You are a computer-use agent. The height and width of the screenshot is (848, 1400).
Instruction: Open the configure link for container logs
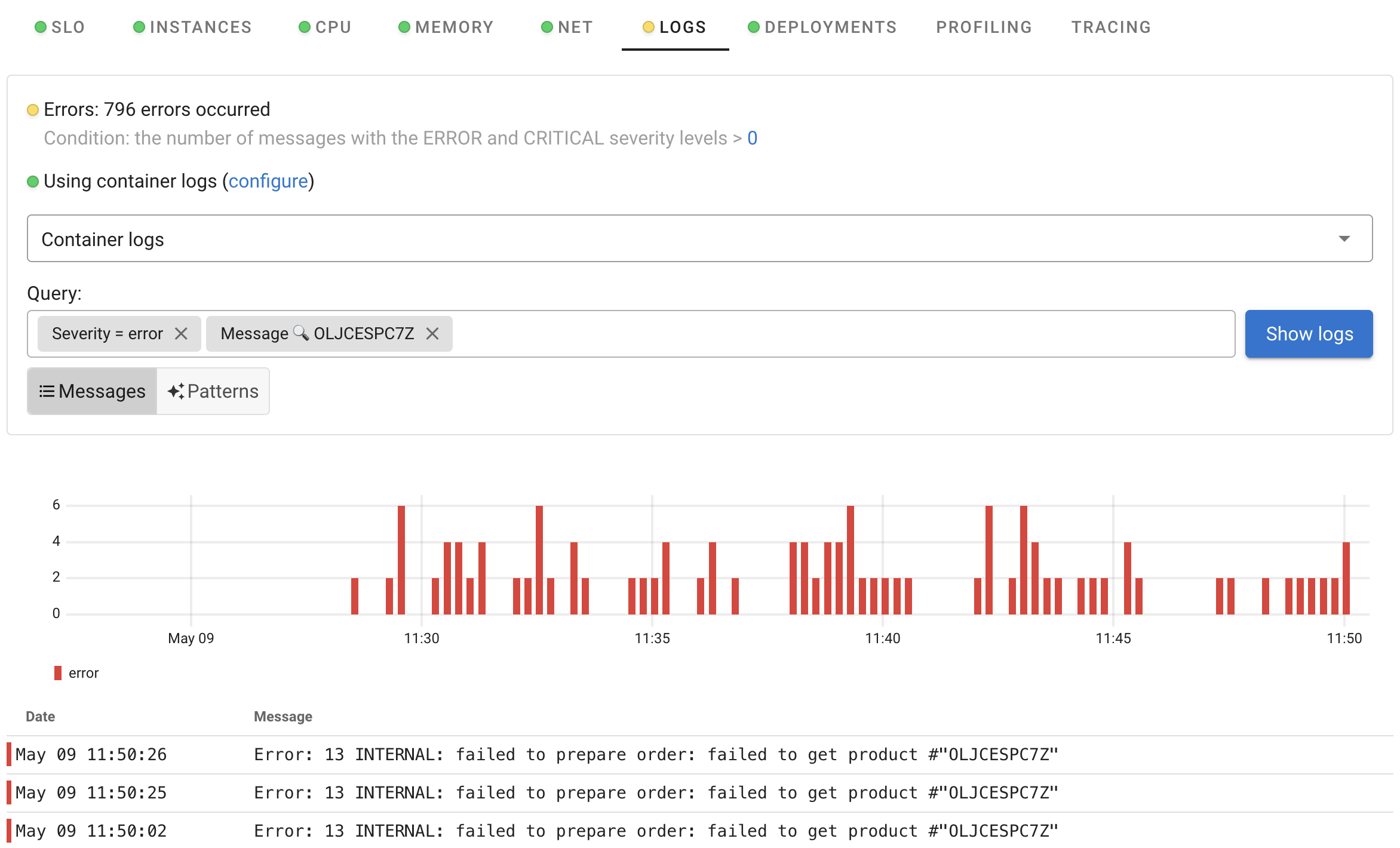click(x=268, y=181)
